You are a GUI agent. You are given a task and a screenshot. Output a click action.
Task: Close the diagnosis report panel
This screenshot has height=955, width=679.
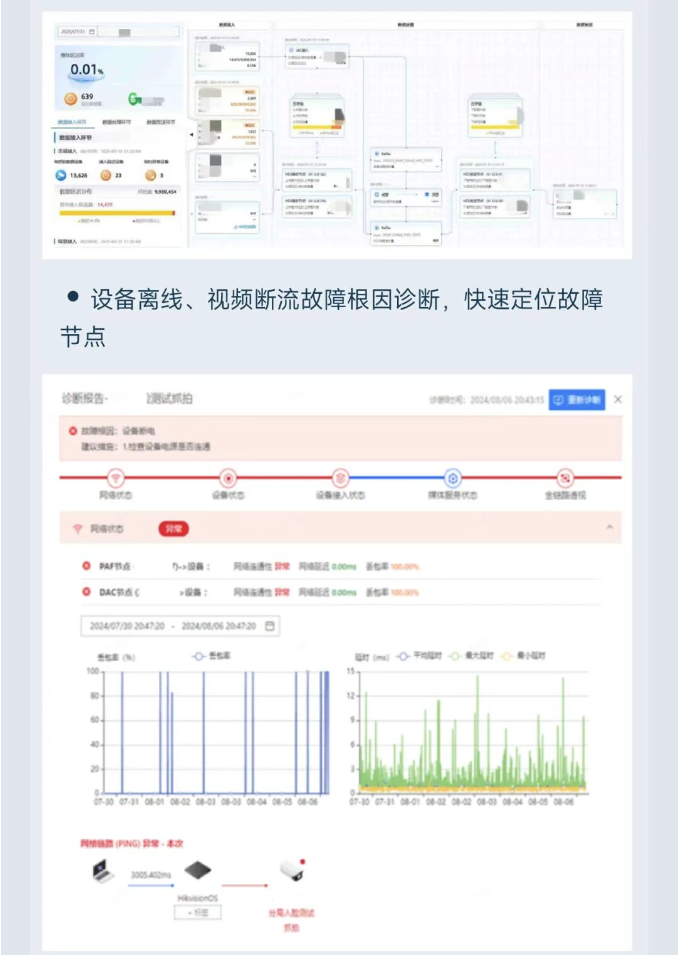pos(618,399)
